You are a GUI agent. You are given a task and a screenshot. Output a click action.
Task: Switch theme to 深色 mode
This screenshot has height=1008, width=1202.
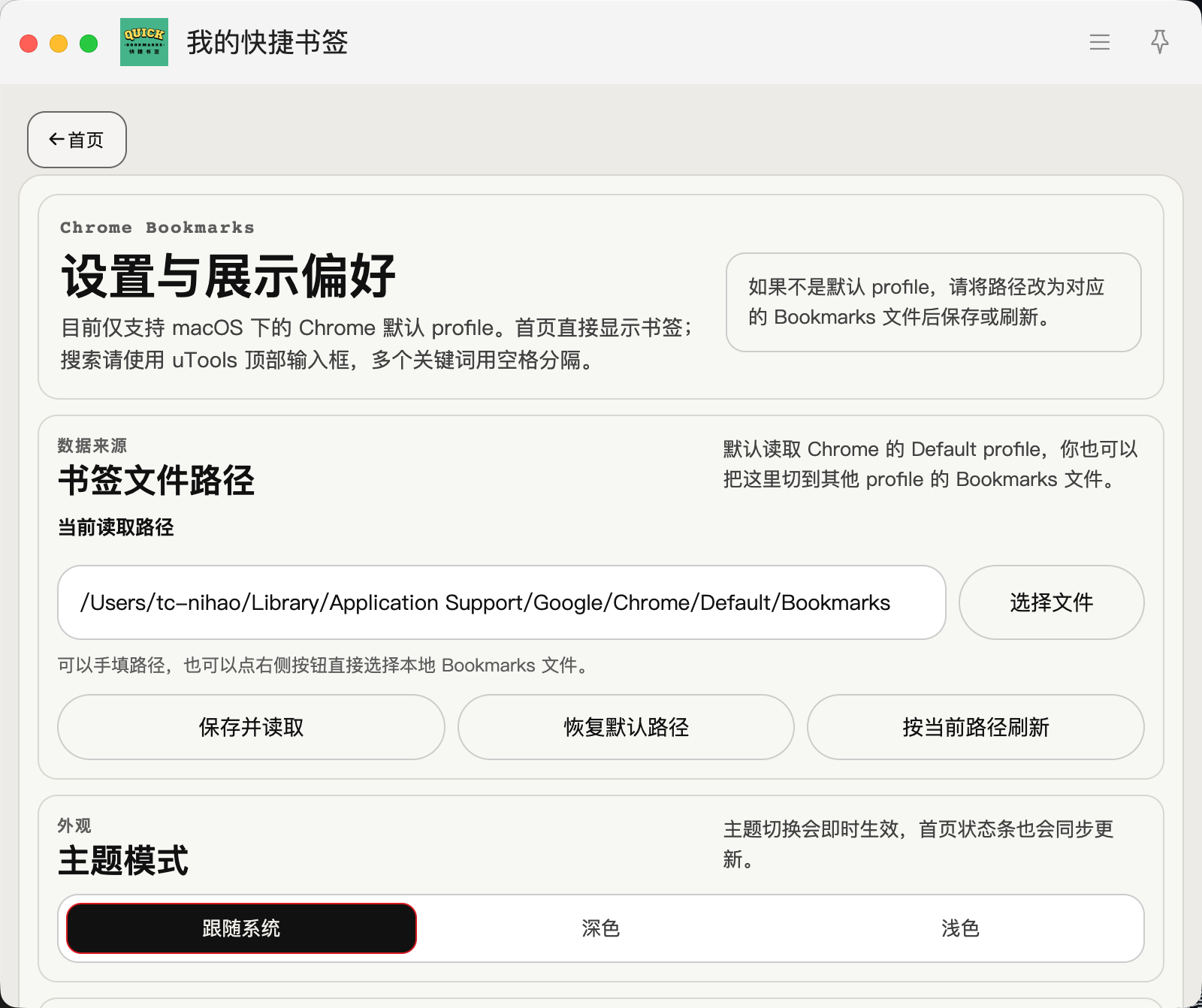(600, 928)
